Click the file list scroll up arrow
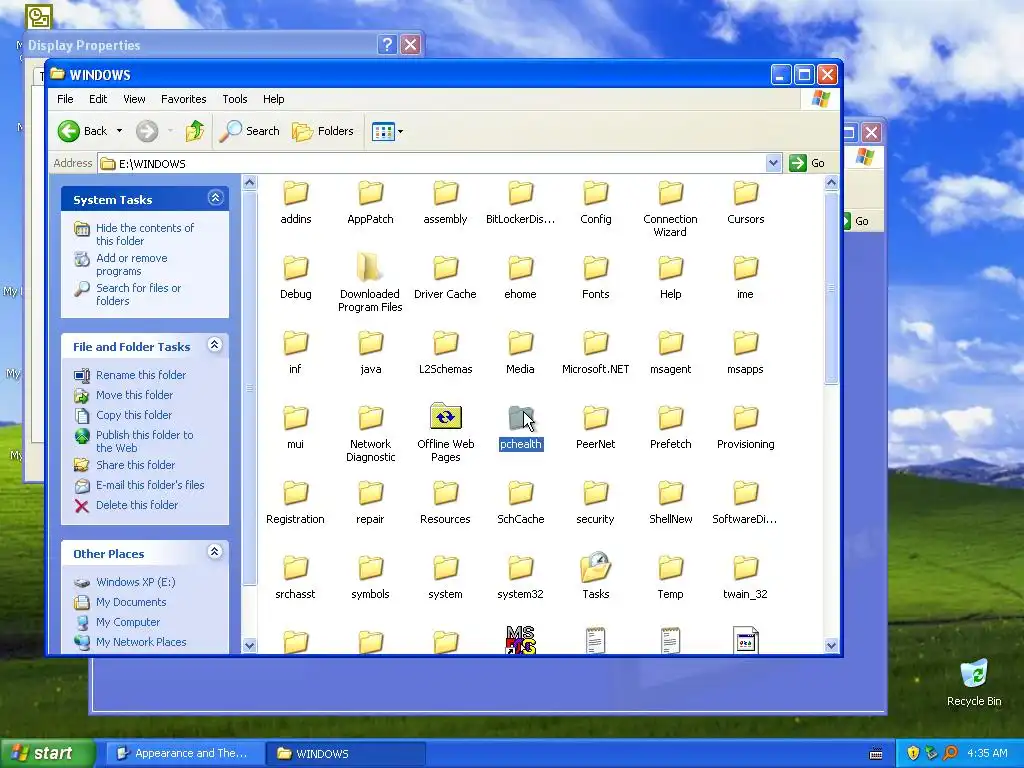Viewport: 1024px width, 768px height. [x=831, y=183]
